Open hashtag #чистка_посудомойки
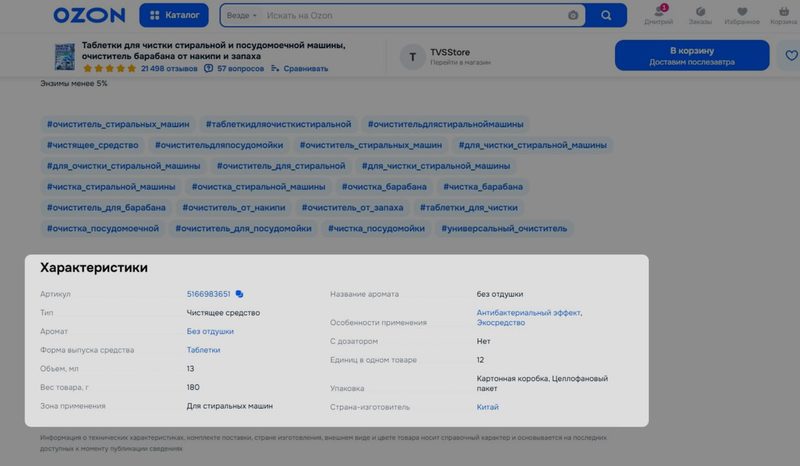This screenshot has width=800, height=466. [x=376, y=229]
